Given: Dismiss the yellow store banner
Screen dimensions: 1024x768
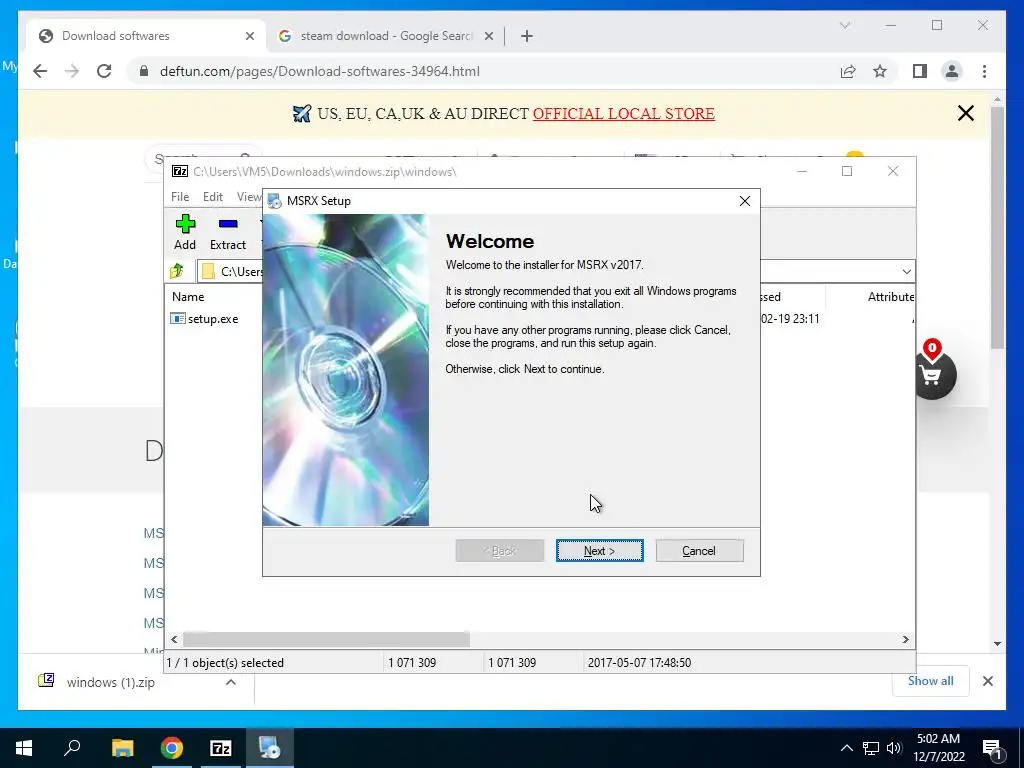Looking at the screenshot, I should 965,113.
